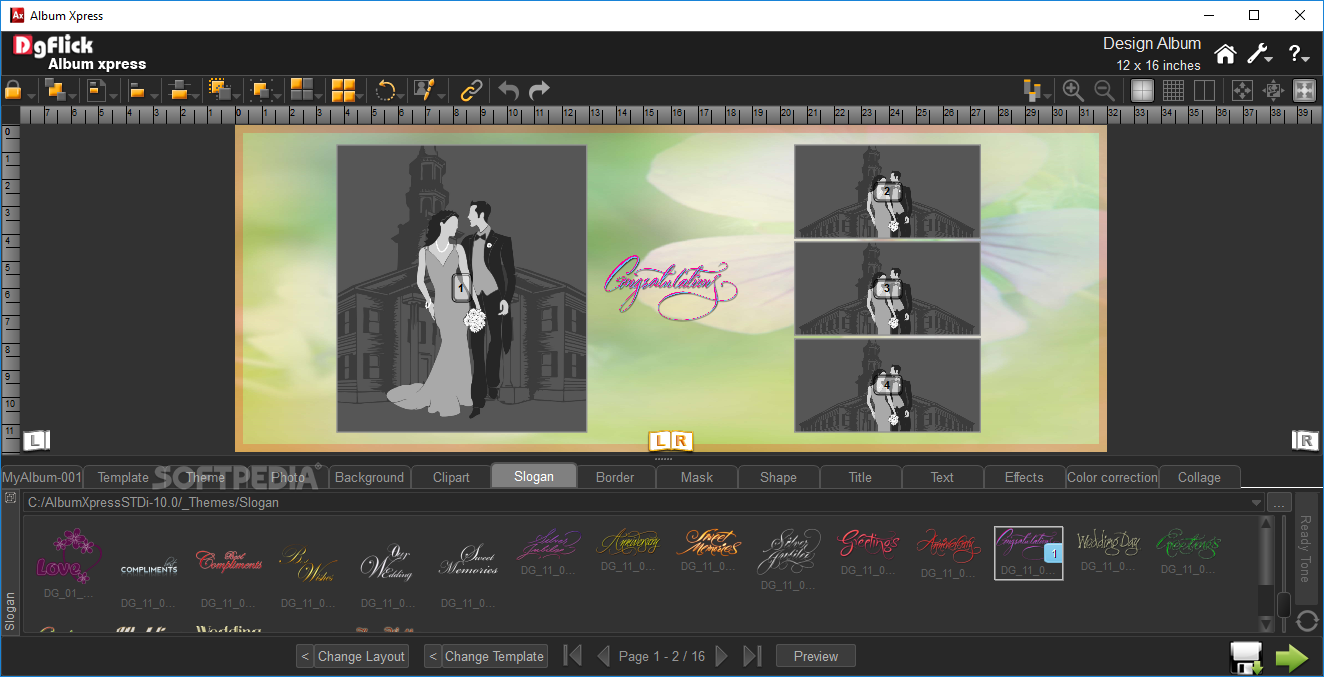Toggle the fine grid overlay
The height and width of the screenshot is (677, 1324).
coord(1173,90)
